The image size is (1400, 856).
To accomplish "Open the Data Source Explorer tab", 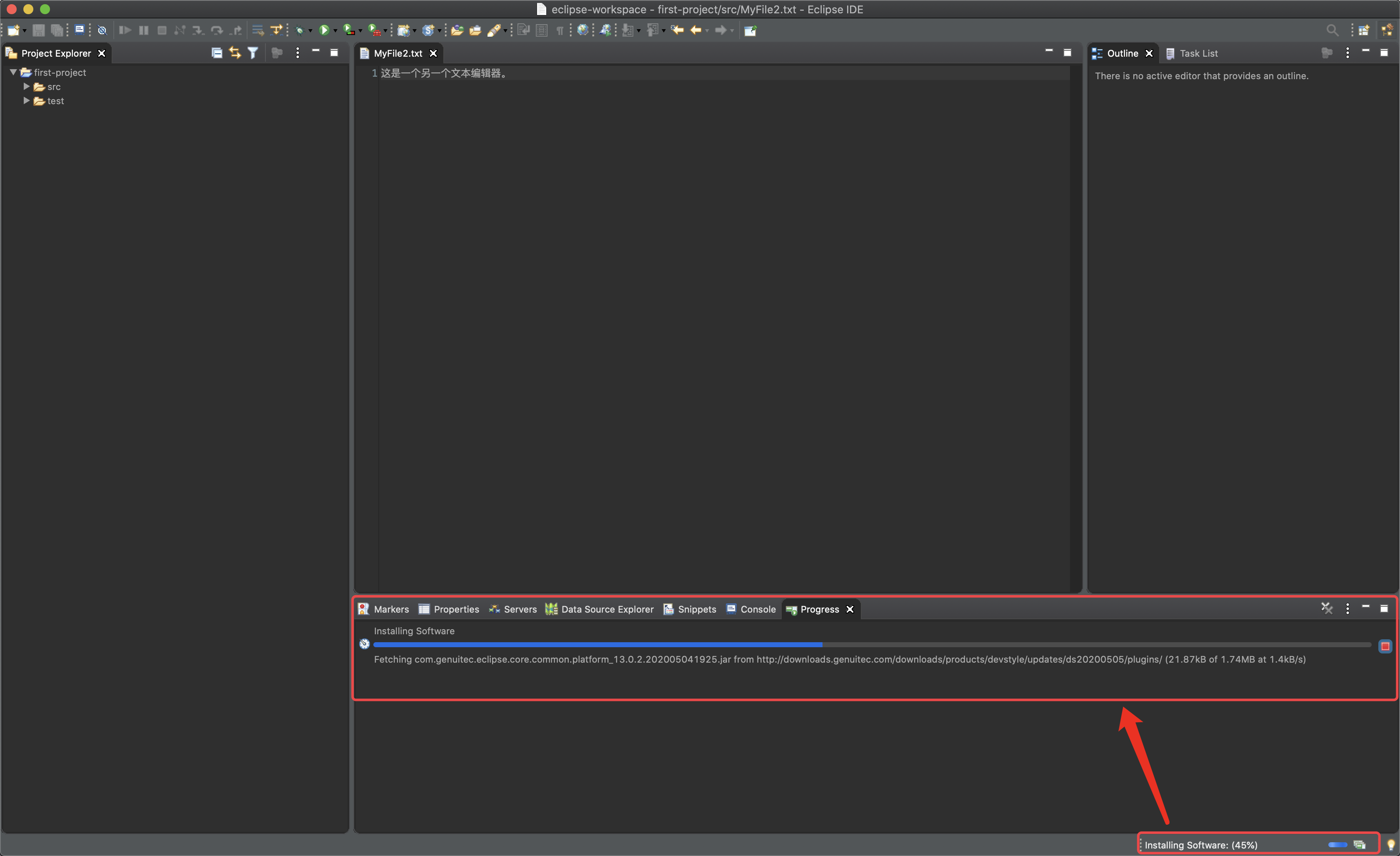I will [600, 609].
